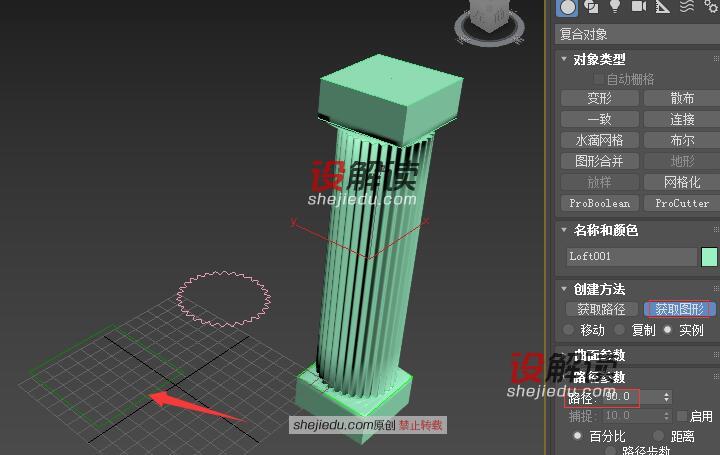
Task: Select the Helpers category icon
Action: click(663, 7)
